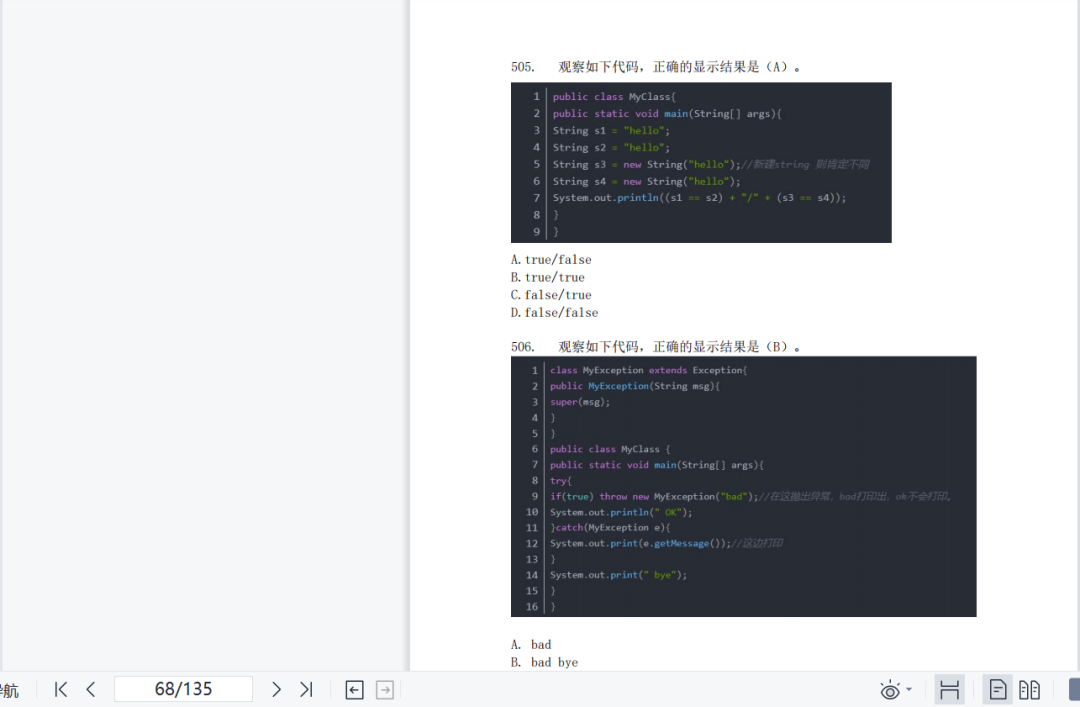This screenshot has width=1080, height=707.
Task: Click question 505 heading text
Action: (x=656, y=67)
